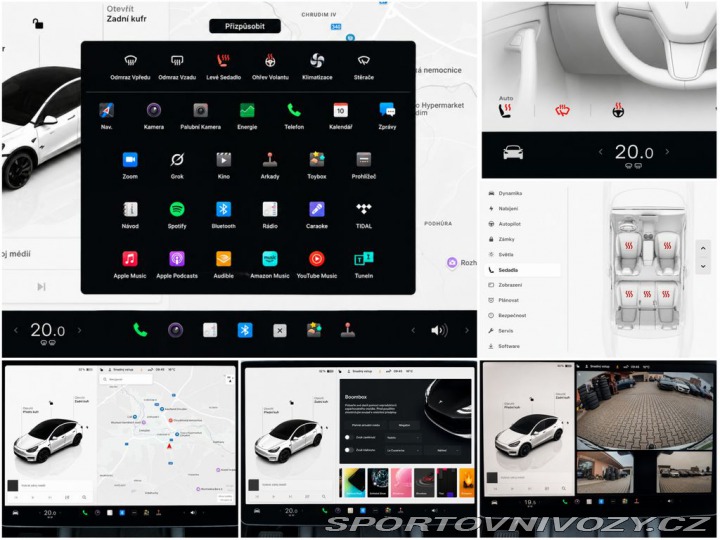Launch YouTube Music

[317, 259]
